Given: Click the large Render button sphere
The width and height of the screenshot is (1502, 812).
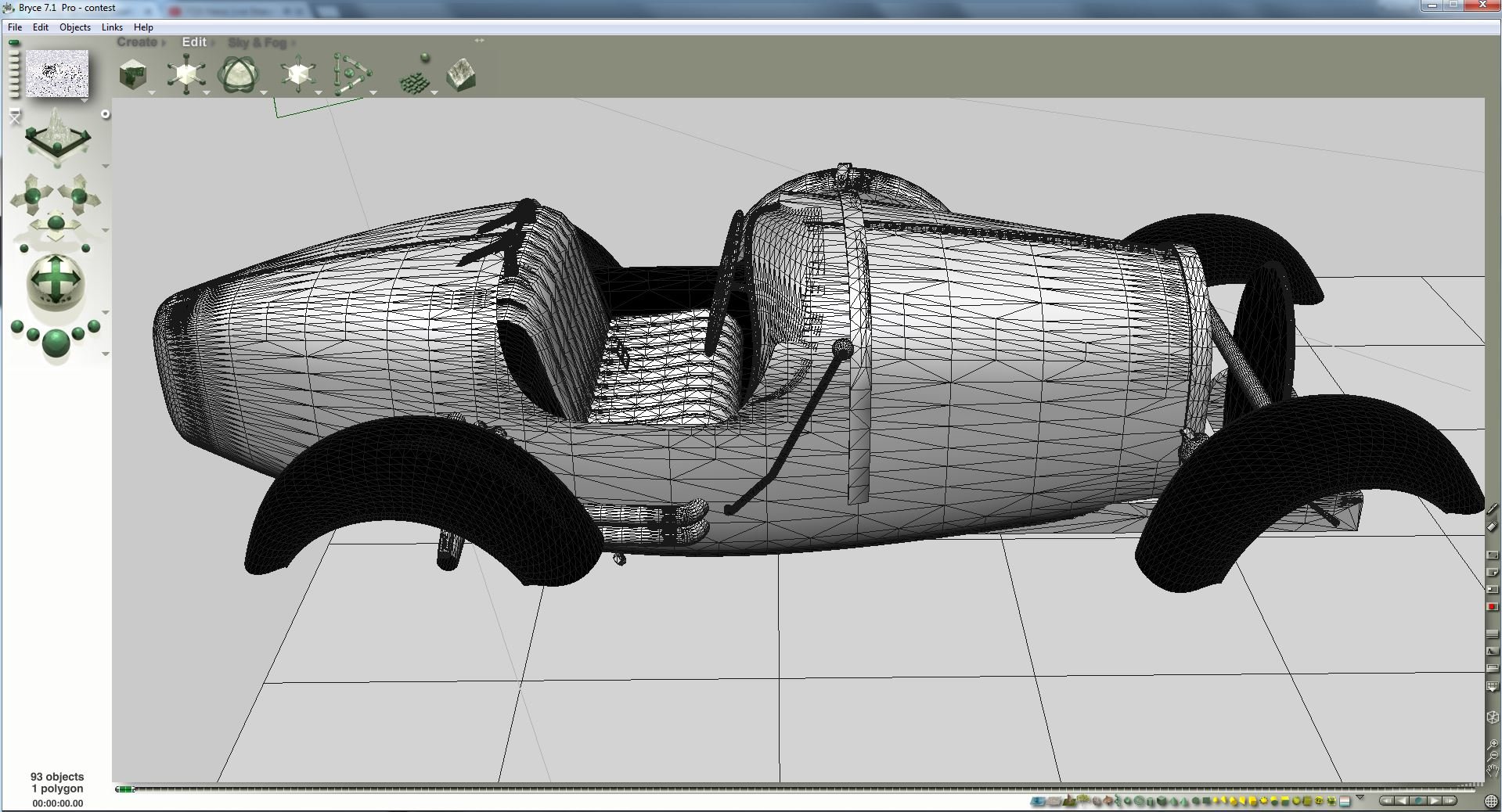Looking at the screenshot, I should coord(56,343).
